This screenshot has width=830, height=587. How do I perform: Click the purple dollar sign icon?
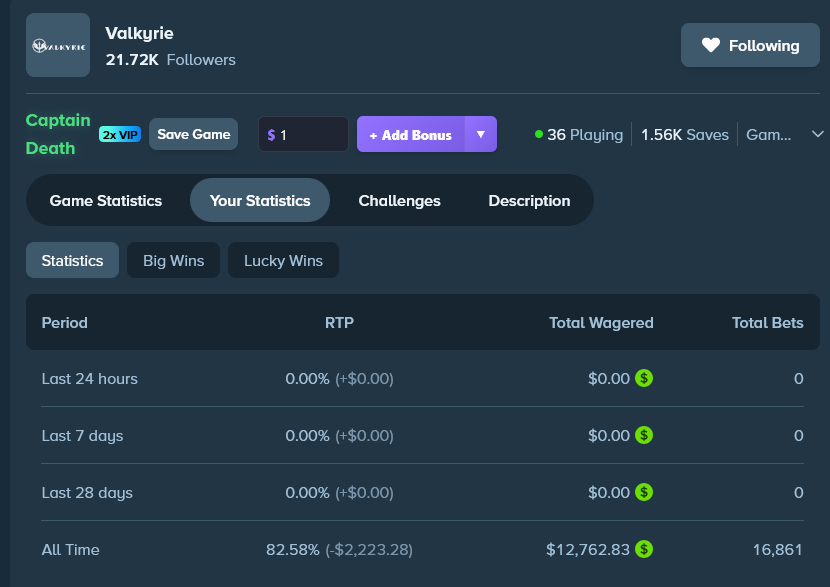[271, 135]
